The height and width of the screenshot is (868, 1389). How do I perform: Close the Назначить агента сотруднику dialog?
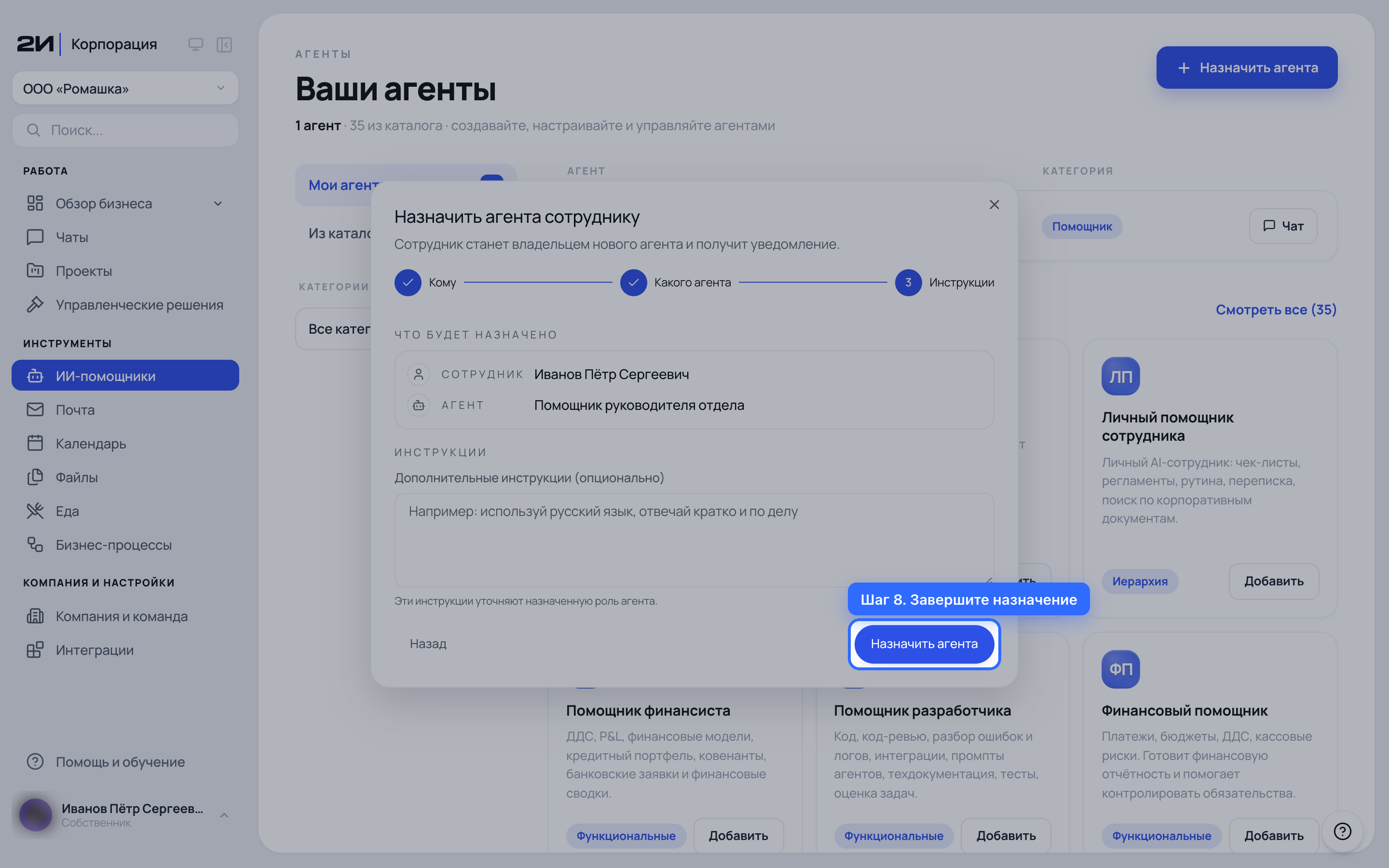pyautogui.click(x=994, y=205)
